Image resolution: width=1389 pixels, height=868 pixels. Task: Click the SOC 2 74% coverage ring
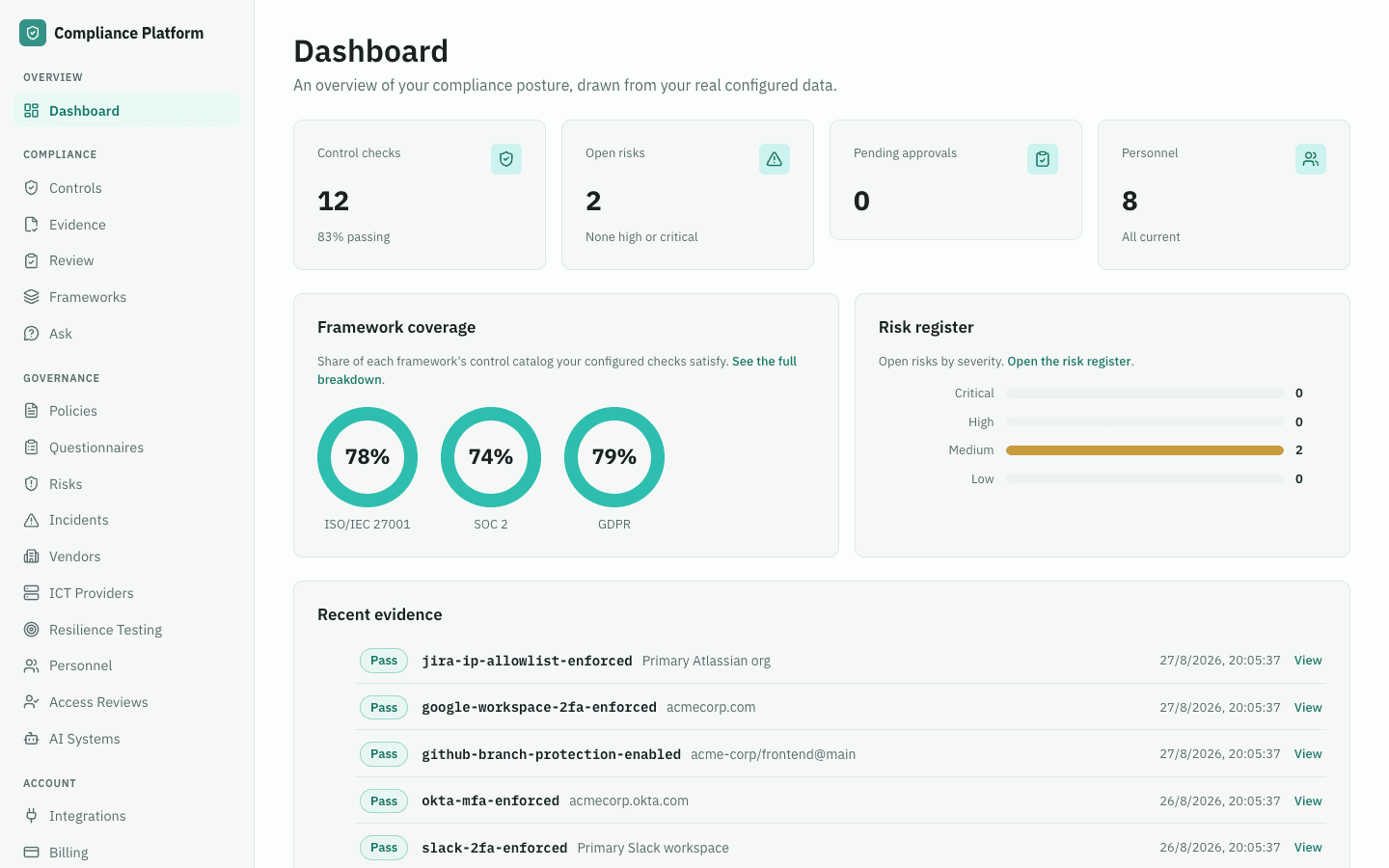(x=491, y=457)
